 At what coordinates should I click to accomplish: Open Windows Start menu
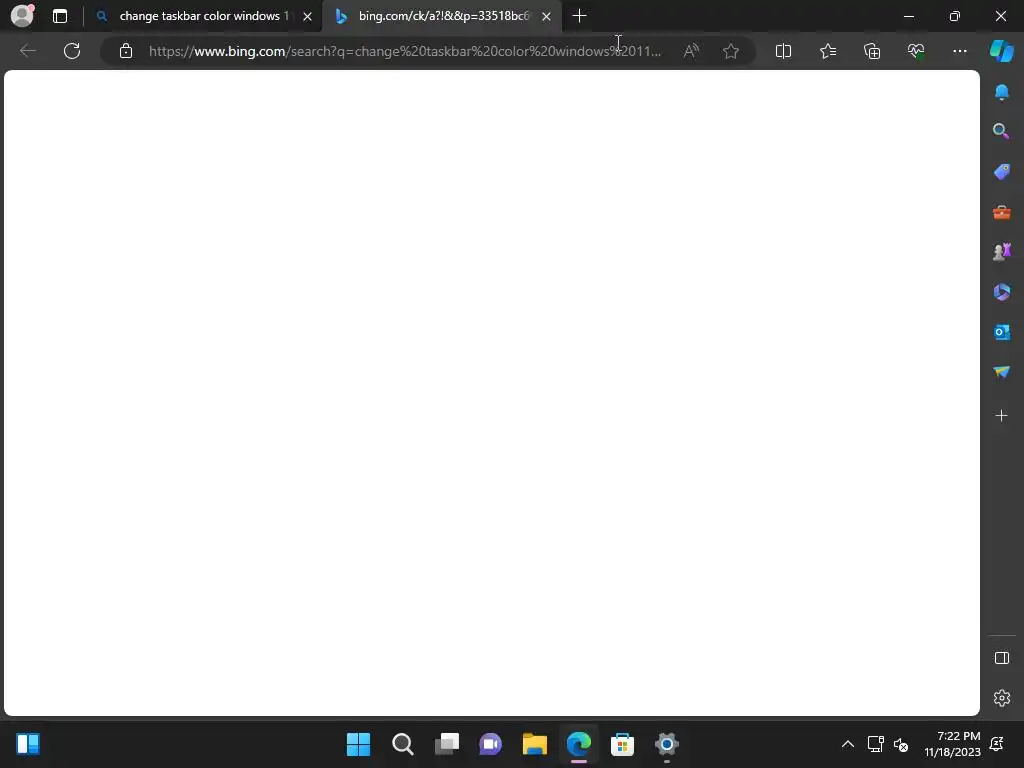tap(359, 744)
